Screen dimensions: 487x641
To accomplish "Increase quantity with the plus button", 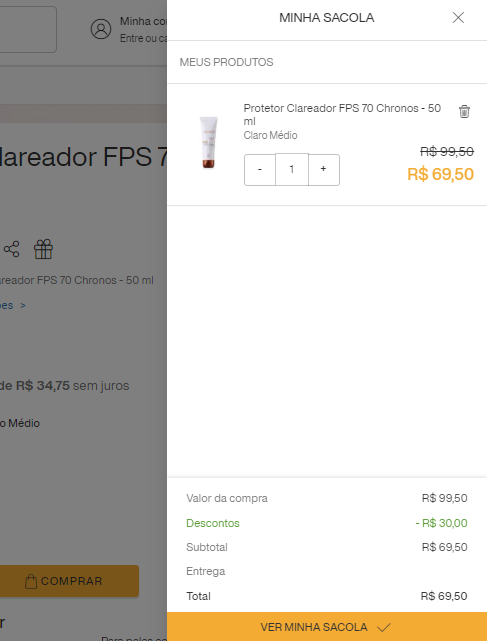I will coord(323,170).
